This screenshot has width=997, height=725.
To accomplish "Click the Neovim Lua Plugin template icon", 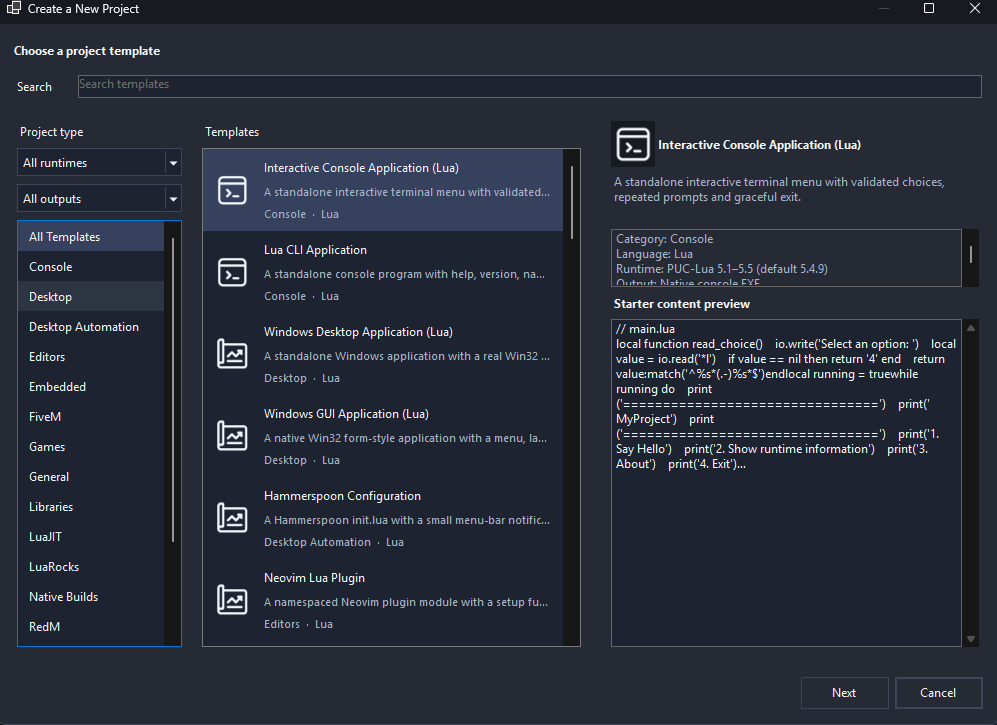I will click(232, 600).
